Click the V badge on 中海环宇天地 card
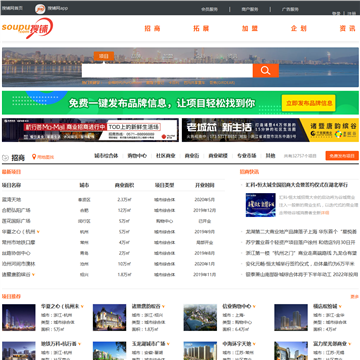This screenshot has width=360, height=360. click(x=254, y=344)
